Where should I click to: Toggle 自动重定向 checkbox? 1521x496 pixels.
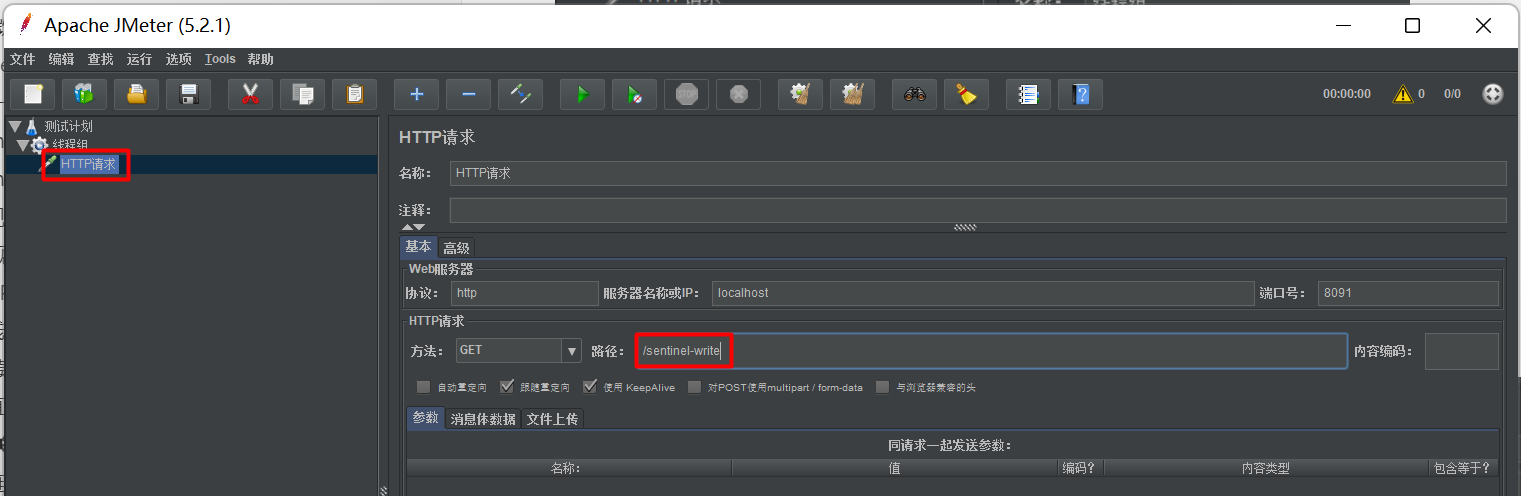[x=424, y=387]
